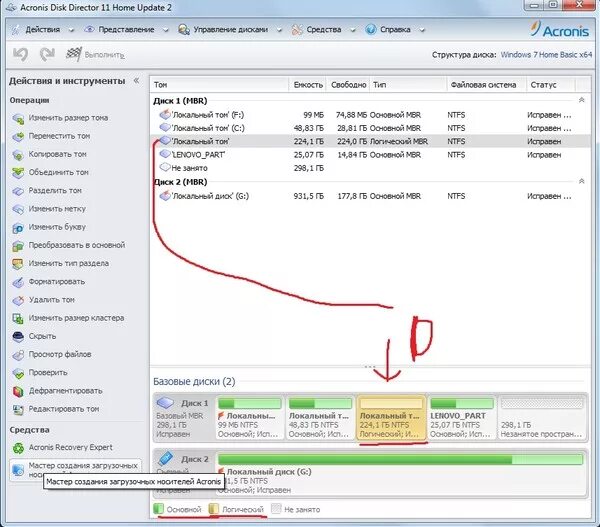
Task: Expand dropdown arrow next to Действия
Action: pos(71,30)
